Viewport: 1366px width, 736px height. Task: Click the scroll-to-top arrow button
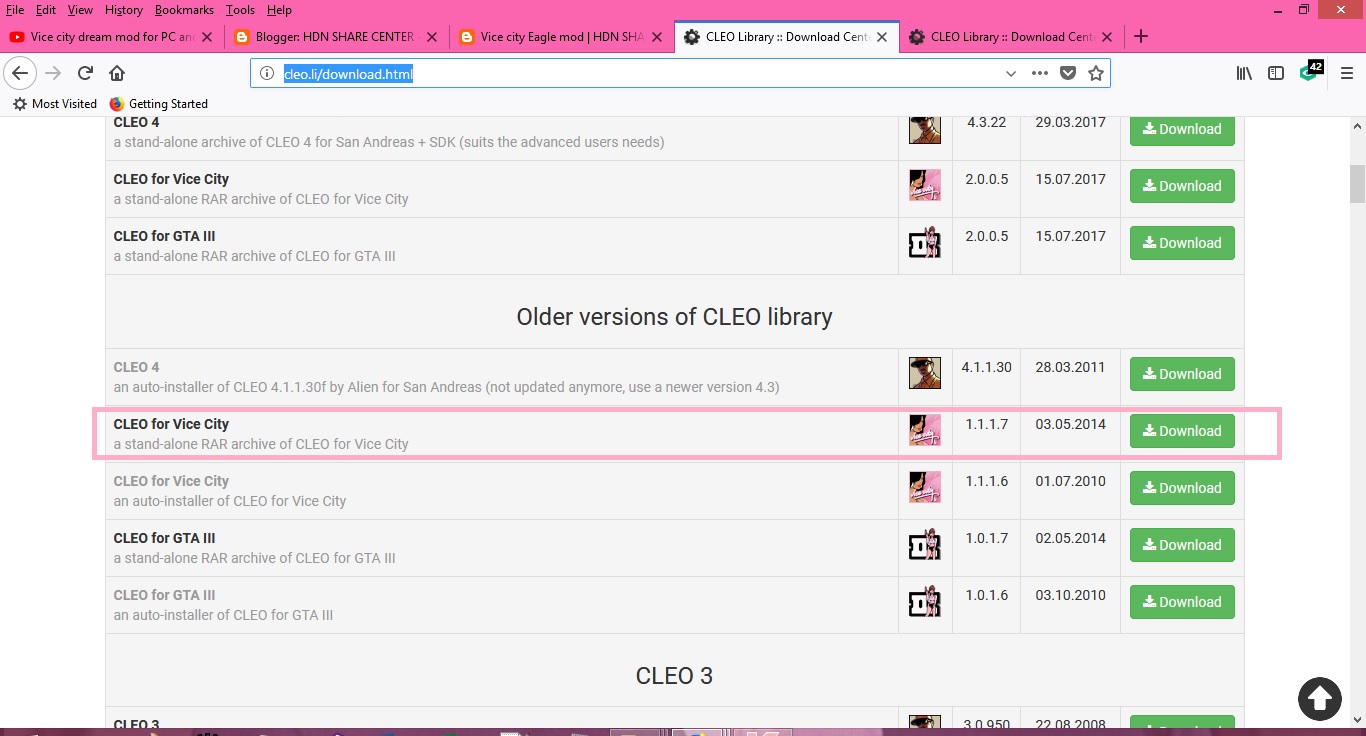pyautogui.click(x=1320, y=698)
